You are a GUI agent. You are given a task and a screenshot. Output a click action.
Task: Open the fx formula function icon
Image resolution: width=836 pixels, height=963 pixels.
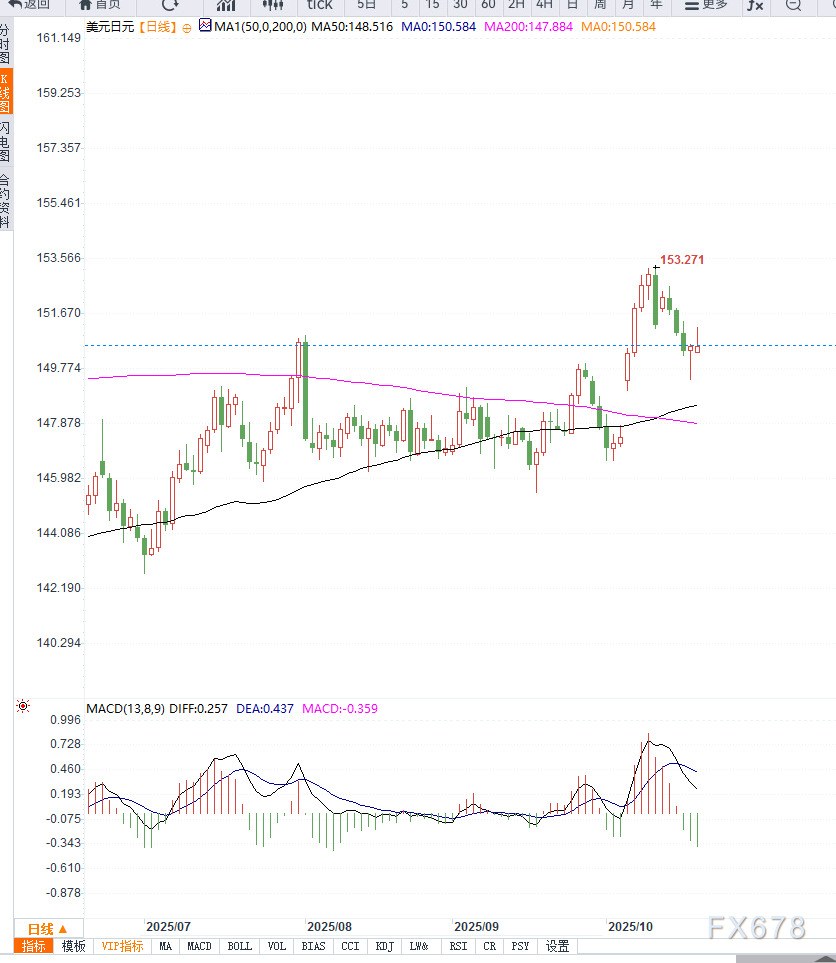(755, 5)
